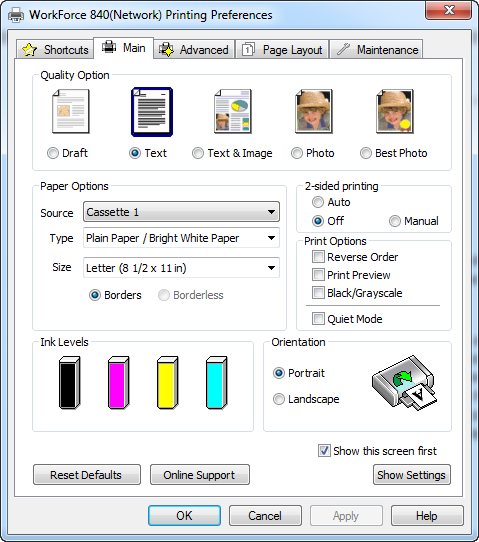This screenshot has width=479, height=542.
Task: Select Landscape orientation
Action: pos(279,399)
